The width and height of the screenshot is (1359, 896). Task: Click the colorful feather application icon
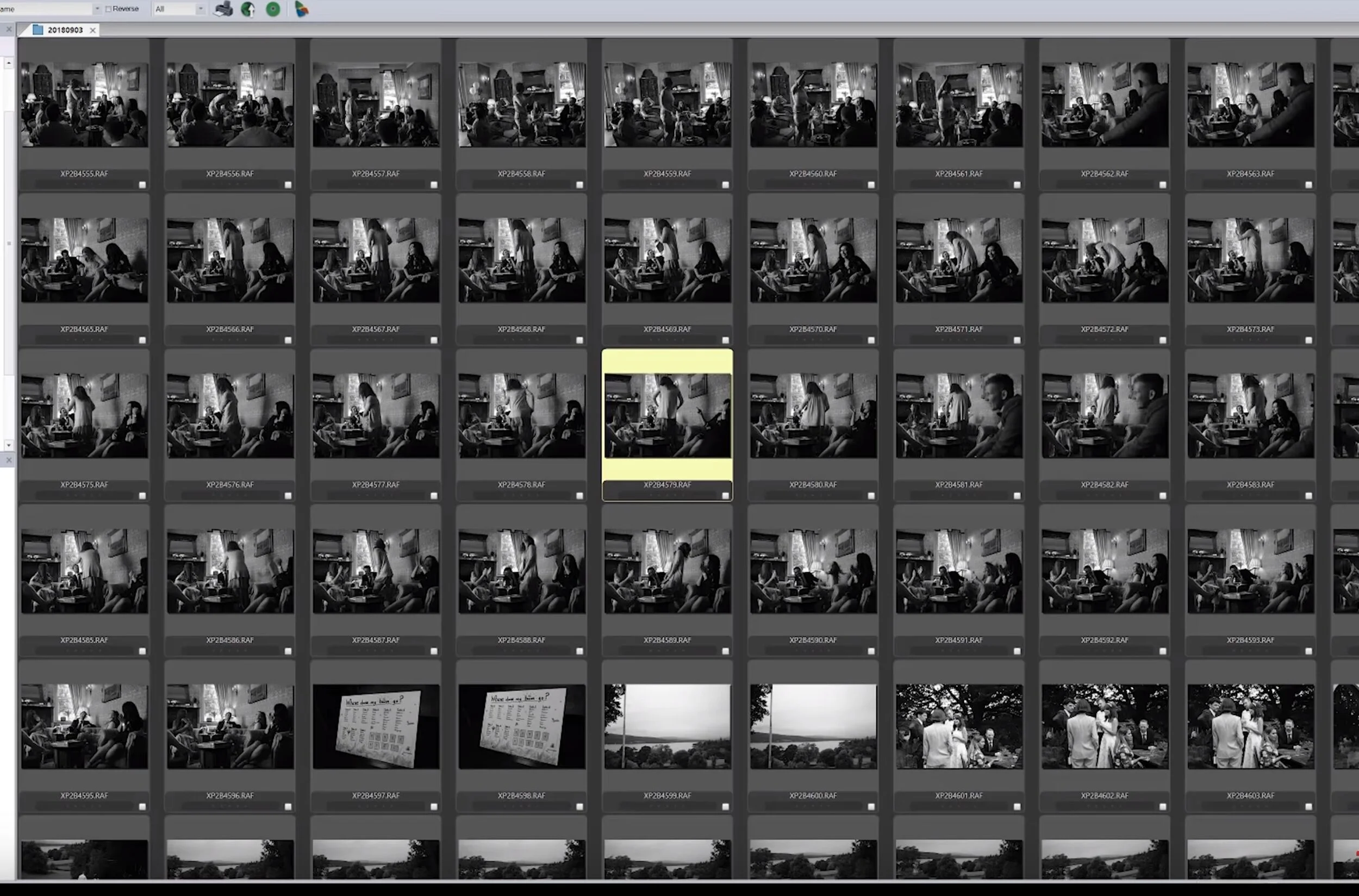click(x=301, y=9)
